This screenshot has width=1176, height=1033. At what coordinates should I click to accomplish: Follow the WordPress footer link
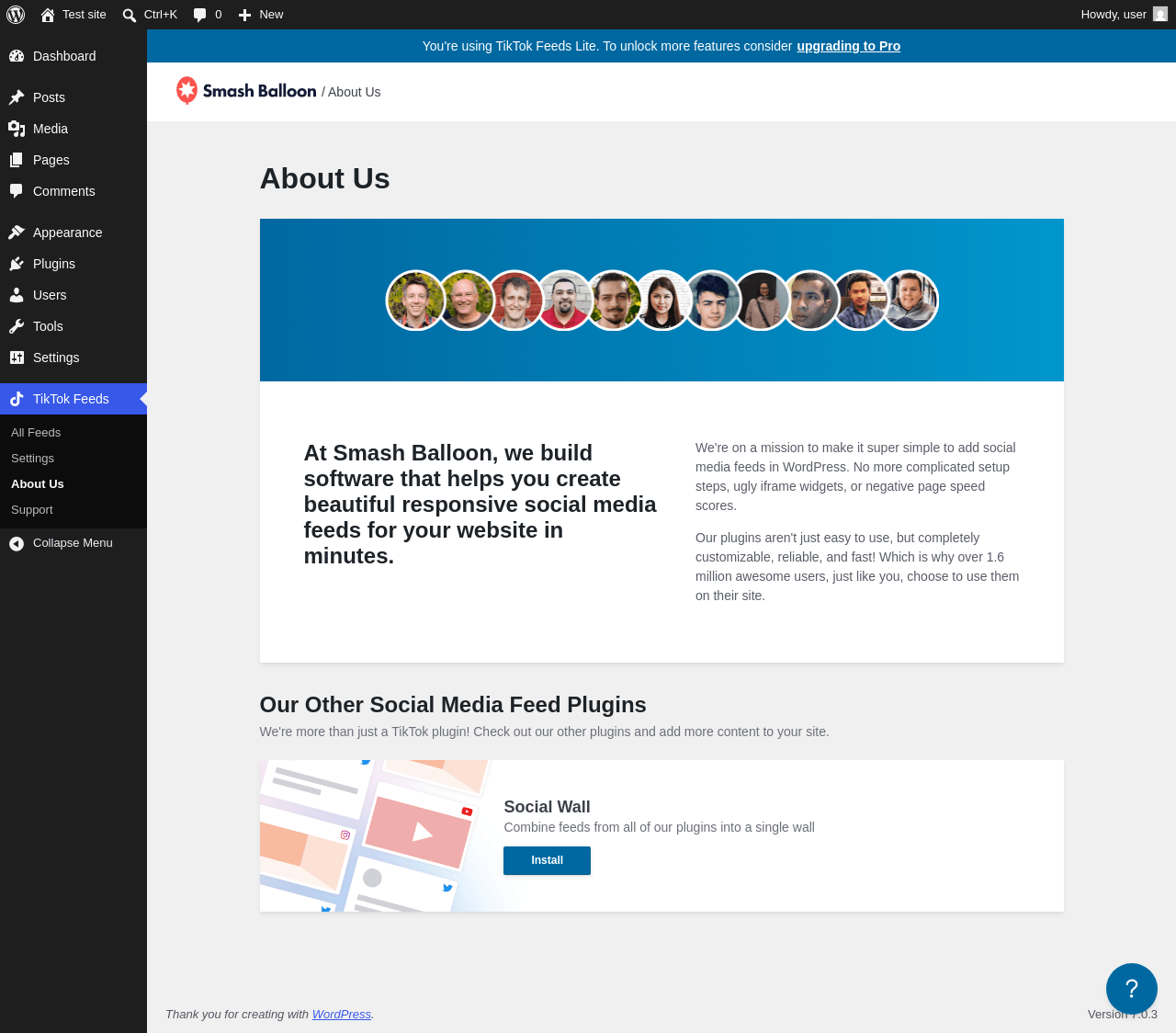click(x=342, y=1015)
